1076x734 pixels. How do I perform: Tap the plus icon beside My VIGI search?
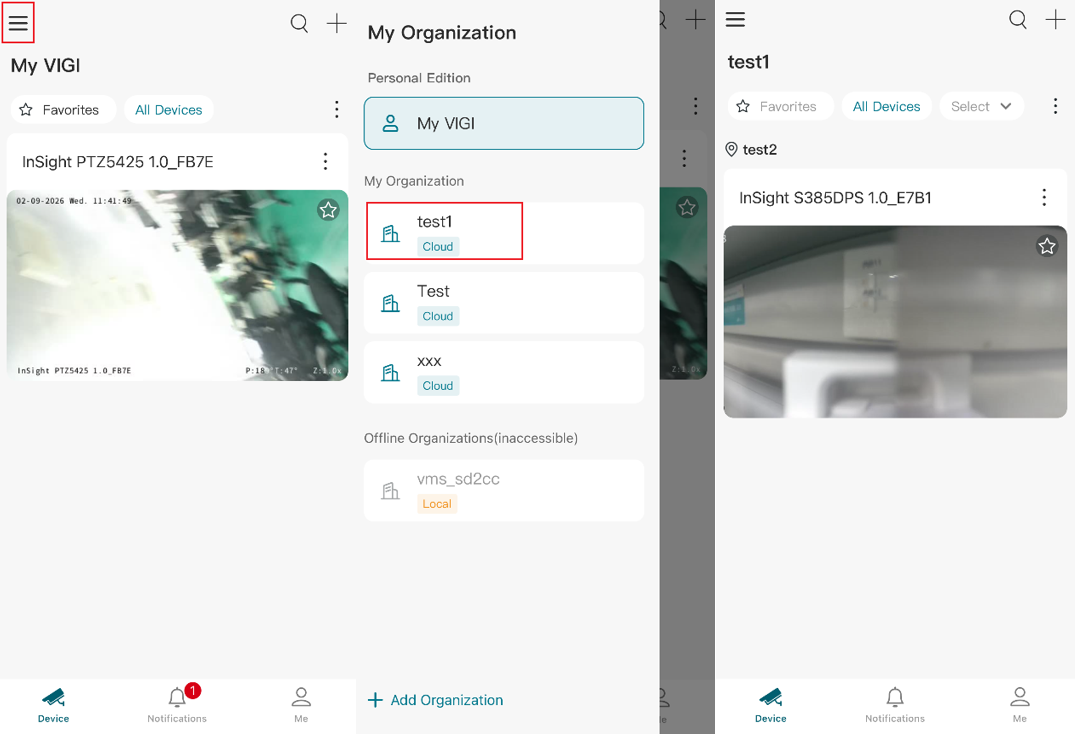[336, 23]
